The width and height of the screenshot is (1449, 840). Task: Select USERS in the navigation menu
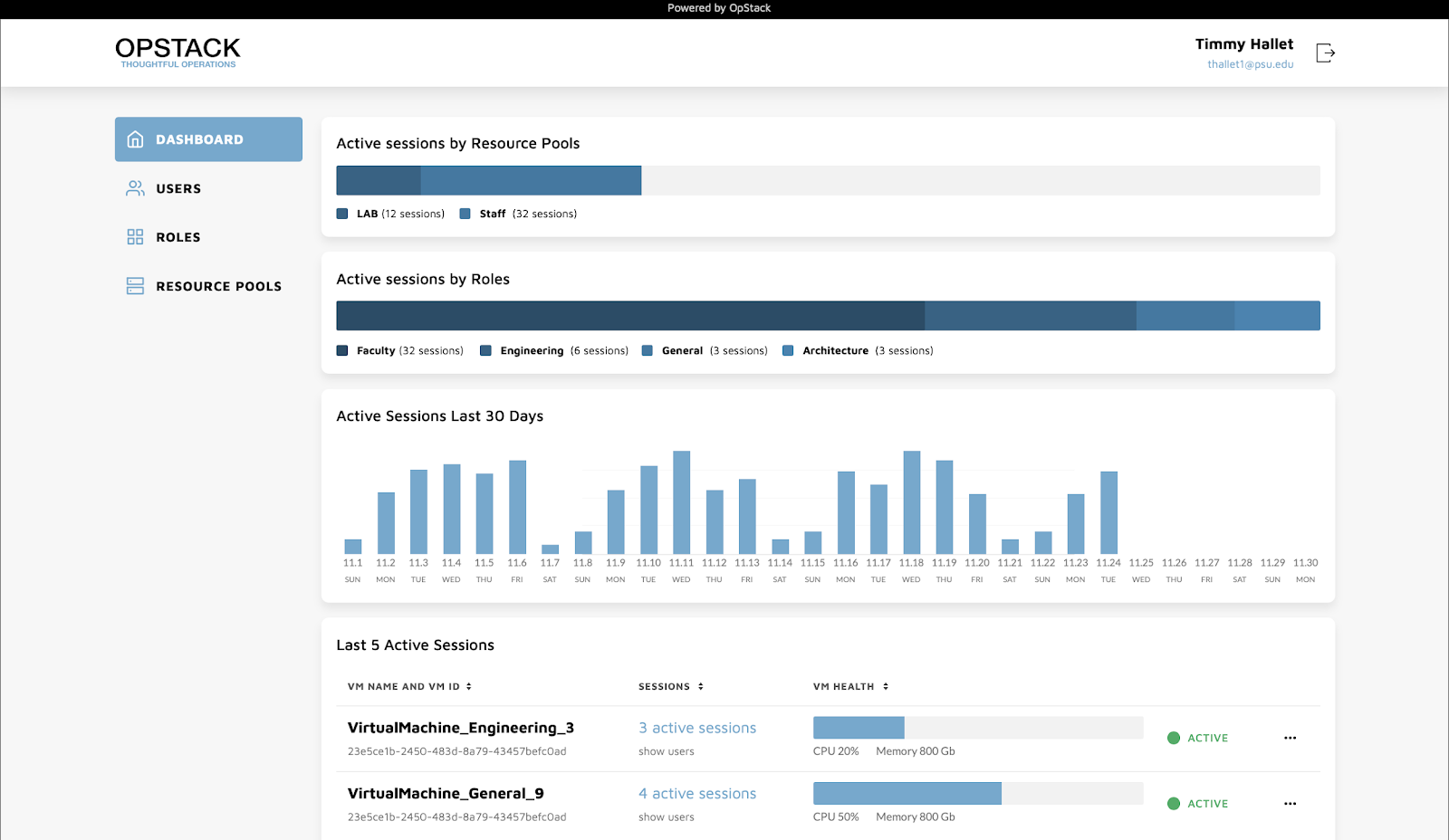pos(178,187)
